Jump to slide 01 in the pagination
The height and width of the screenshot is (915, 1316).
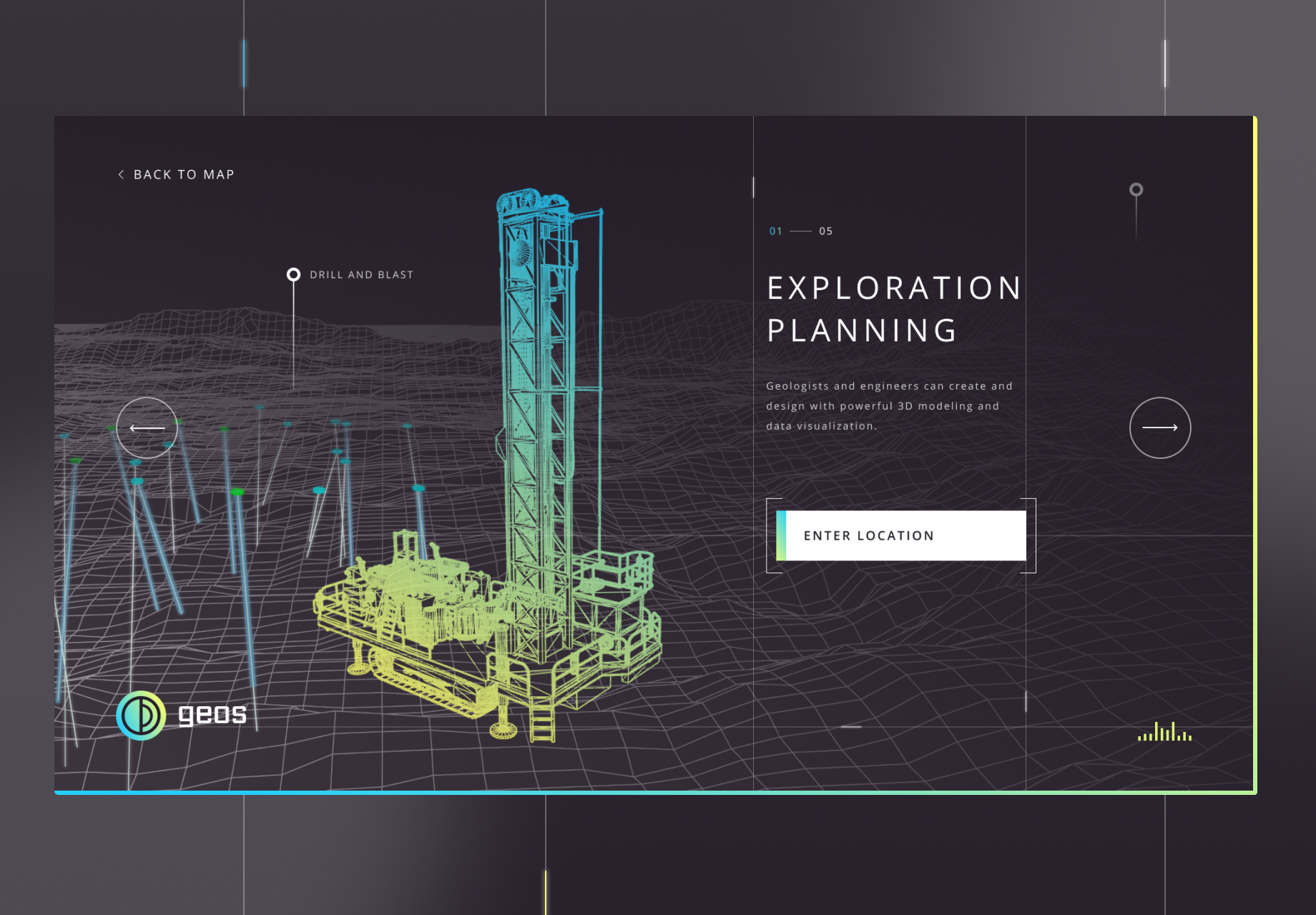(x=775, y=231)
